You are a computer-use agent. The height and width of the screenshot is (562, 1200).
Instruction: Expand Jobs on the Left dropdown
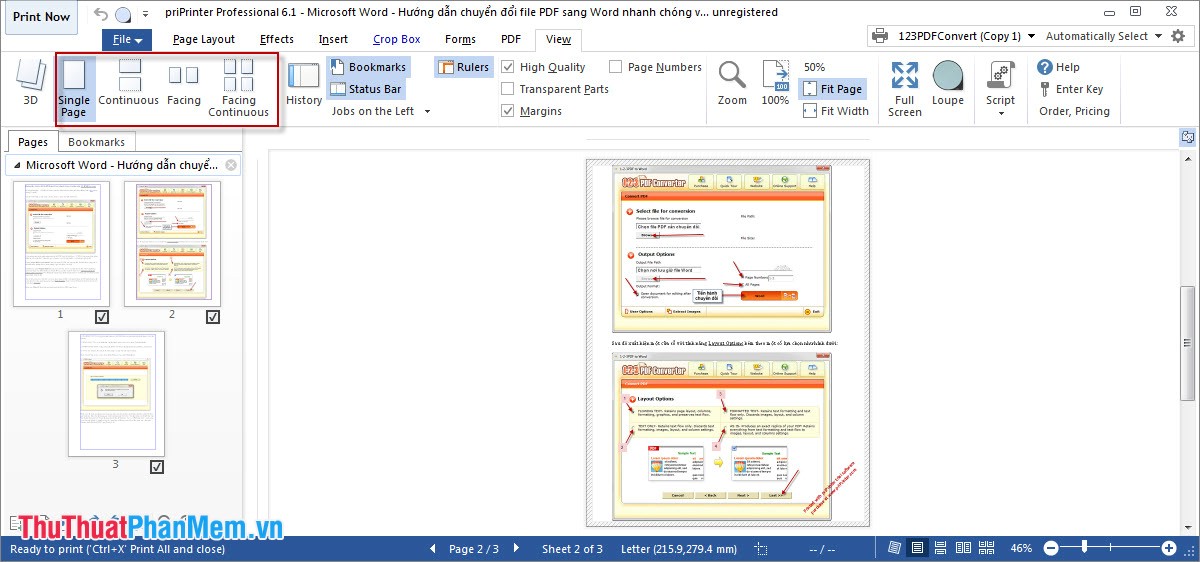(x=381, y=111)
